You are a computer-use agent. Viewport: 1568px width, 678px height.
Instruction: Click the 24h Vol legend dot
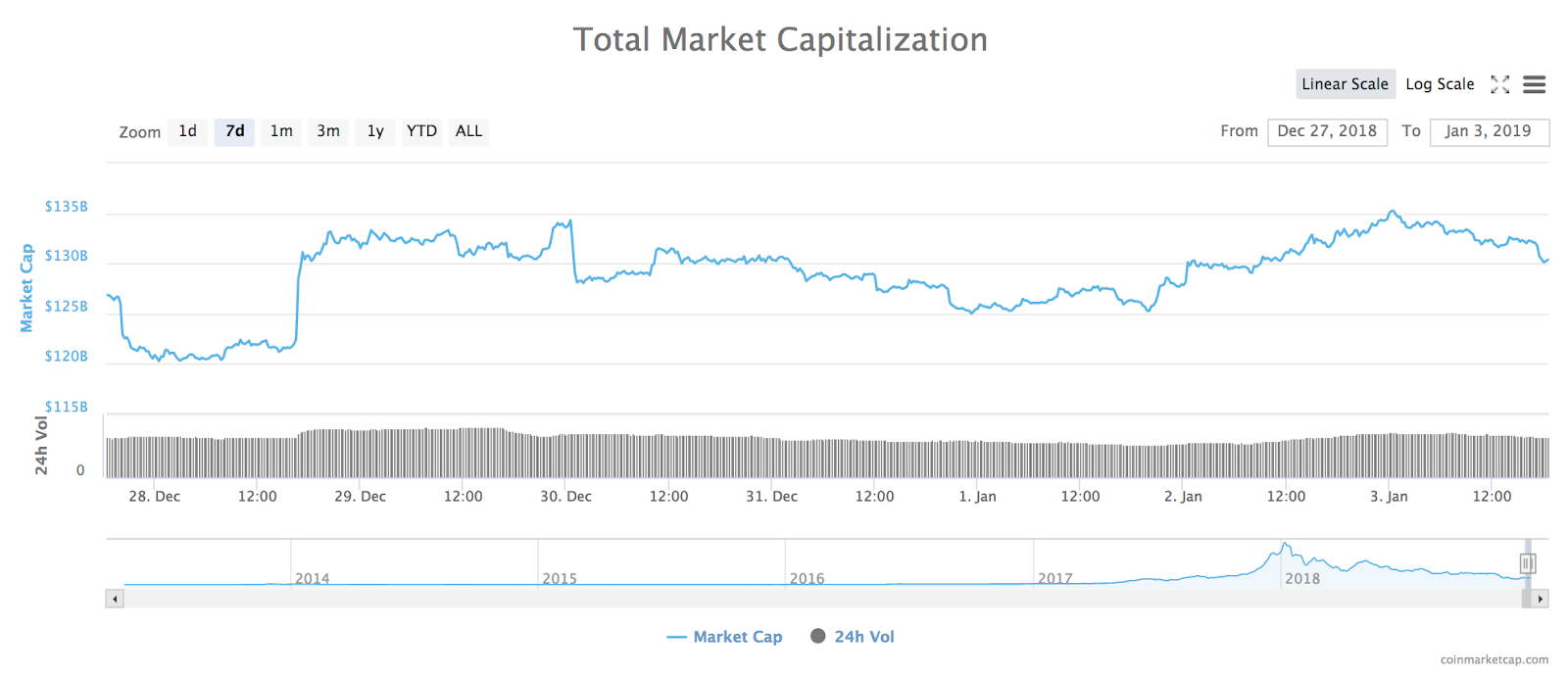(818, 636)
